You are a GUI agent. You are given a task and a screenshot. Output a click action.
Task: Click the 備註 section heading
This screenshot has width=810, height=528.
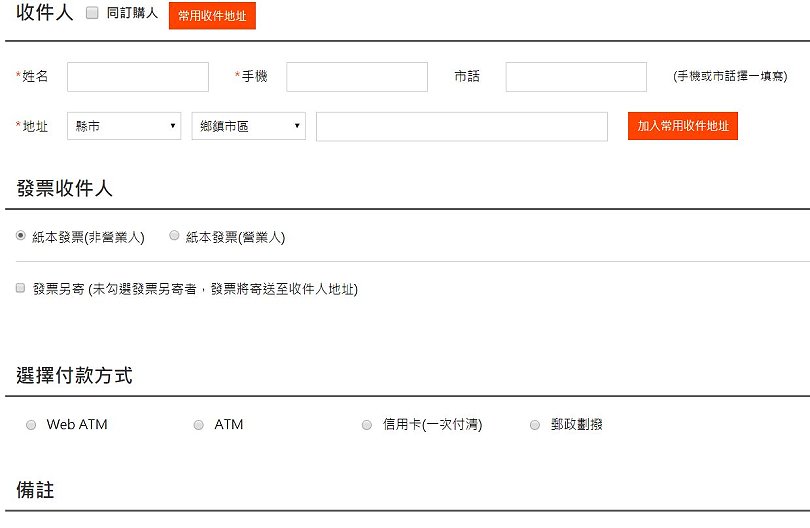[35, 490]
